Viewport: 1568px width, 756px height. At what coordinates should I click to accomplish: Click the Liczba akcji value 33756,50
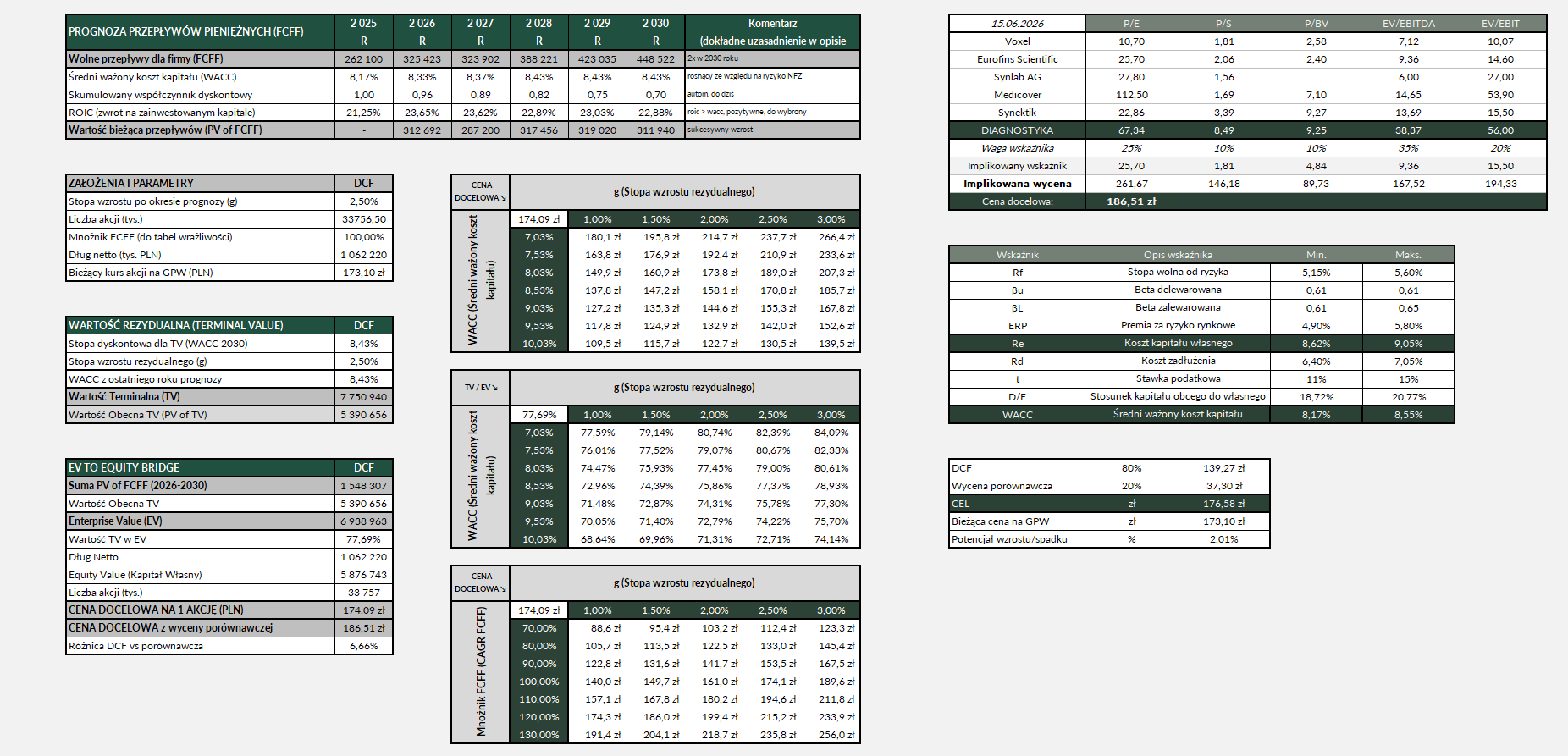[364, 219]
